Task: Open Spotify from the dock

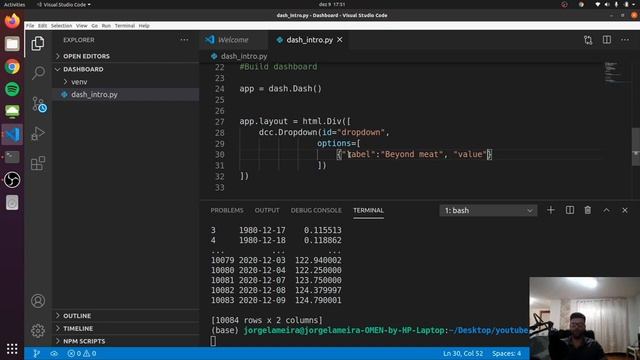Action: [12, 89]
